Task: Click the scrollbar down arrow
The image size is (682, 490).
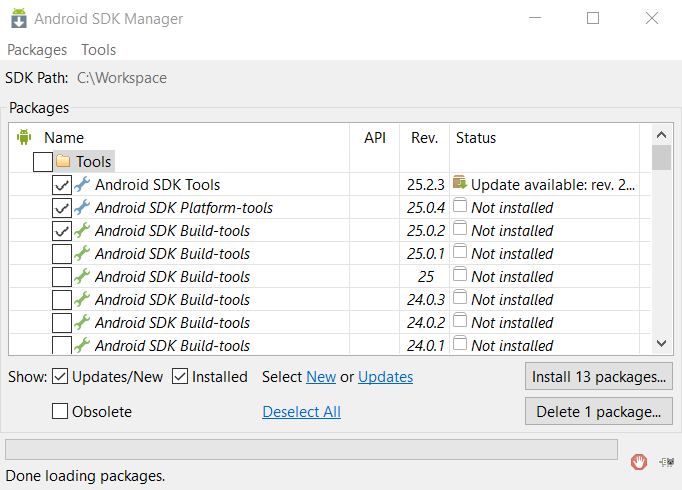Action: pos(662,343)
